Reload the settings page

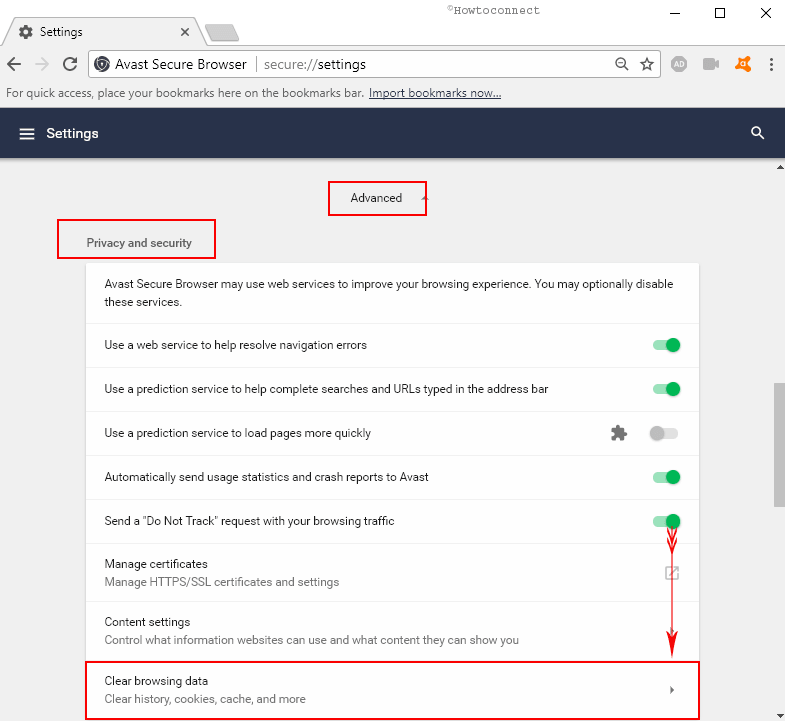[70, 64]
